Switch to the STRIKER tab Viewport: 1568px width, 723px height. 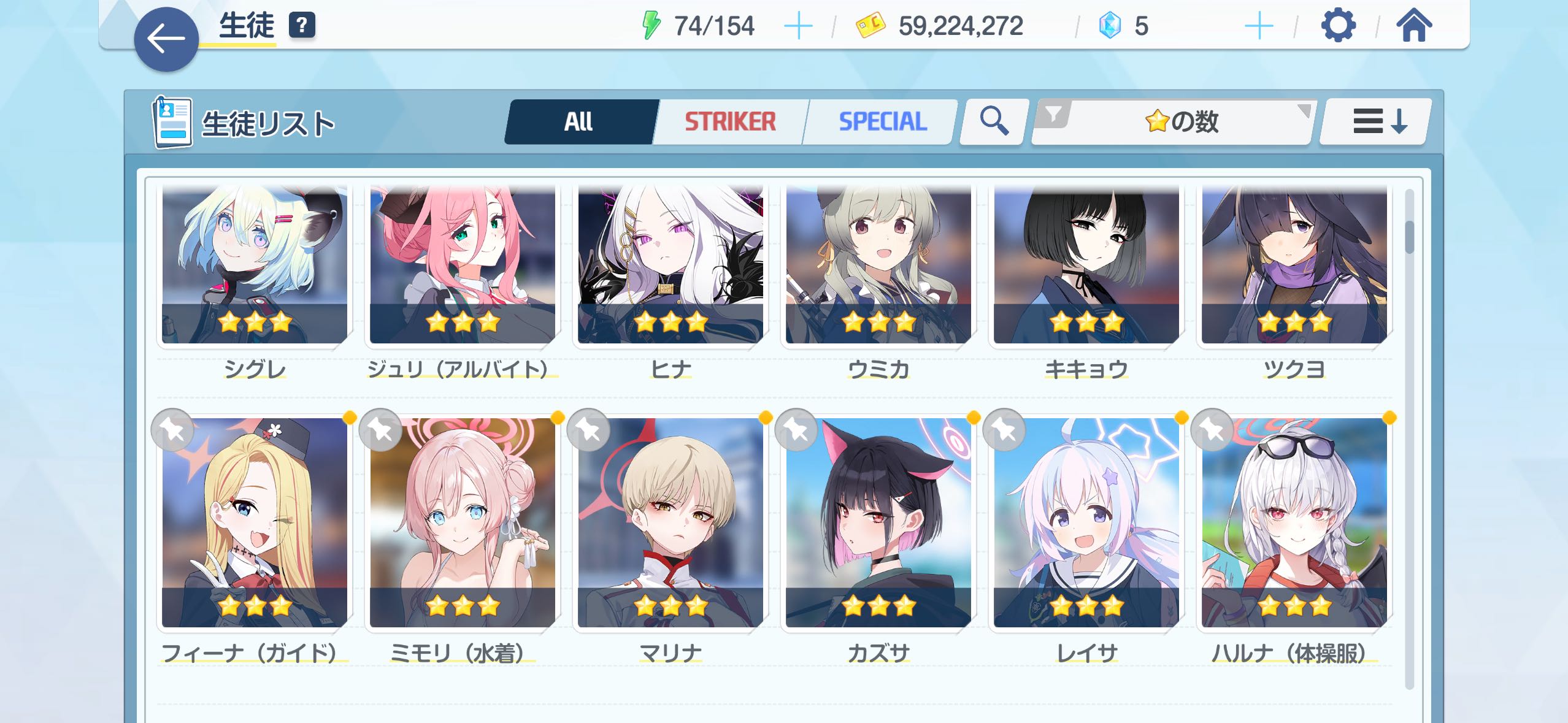731,121
